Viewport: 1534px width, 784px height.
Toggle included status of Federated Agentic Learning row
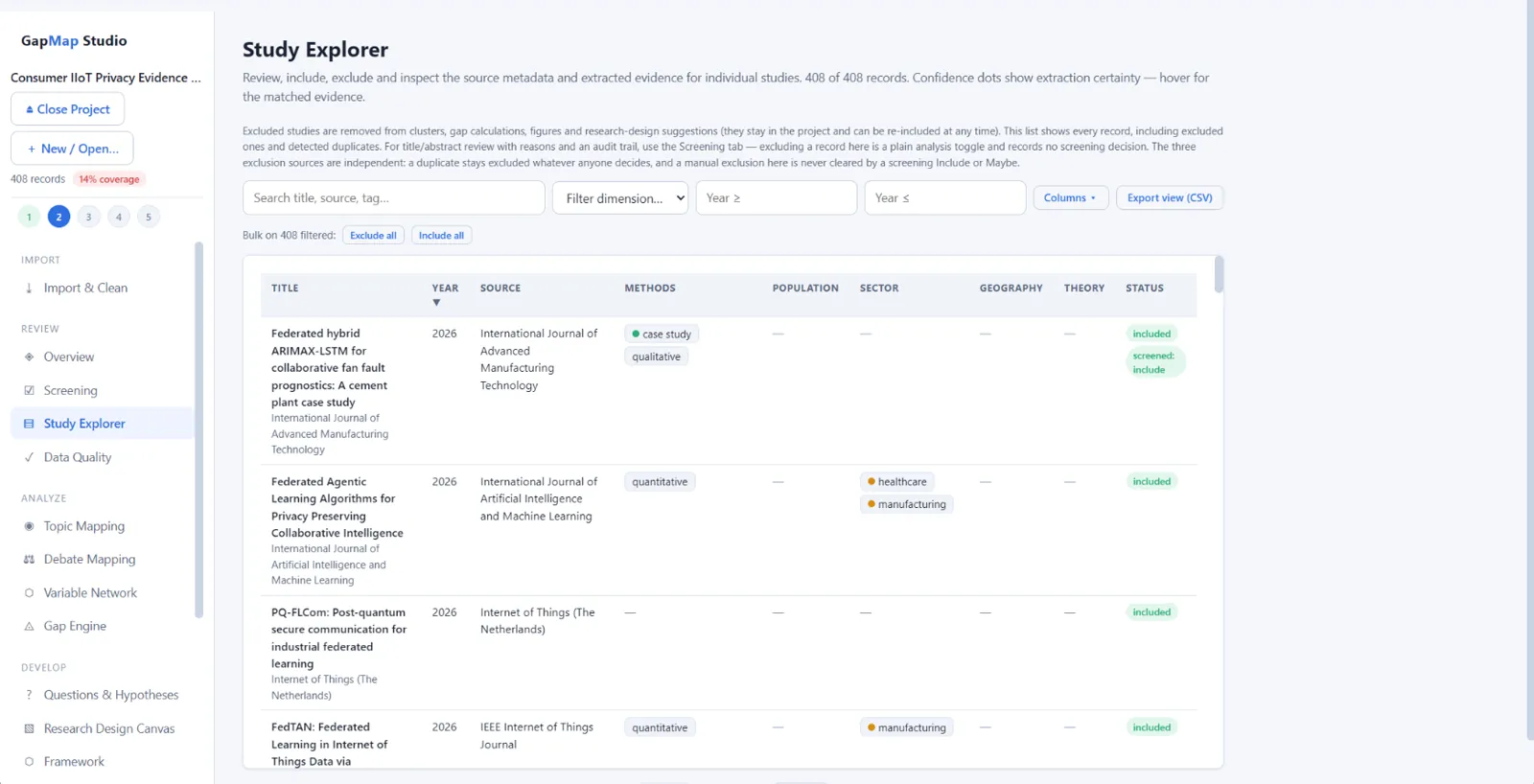[1151, 482]
